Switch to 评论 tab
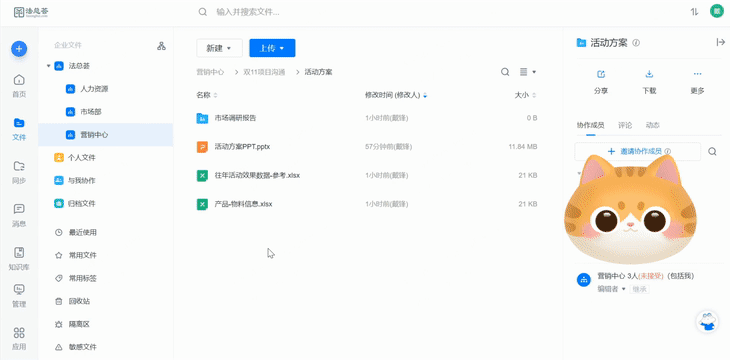The image size is (730, 360). (x=625, y=125)
